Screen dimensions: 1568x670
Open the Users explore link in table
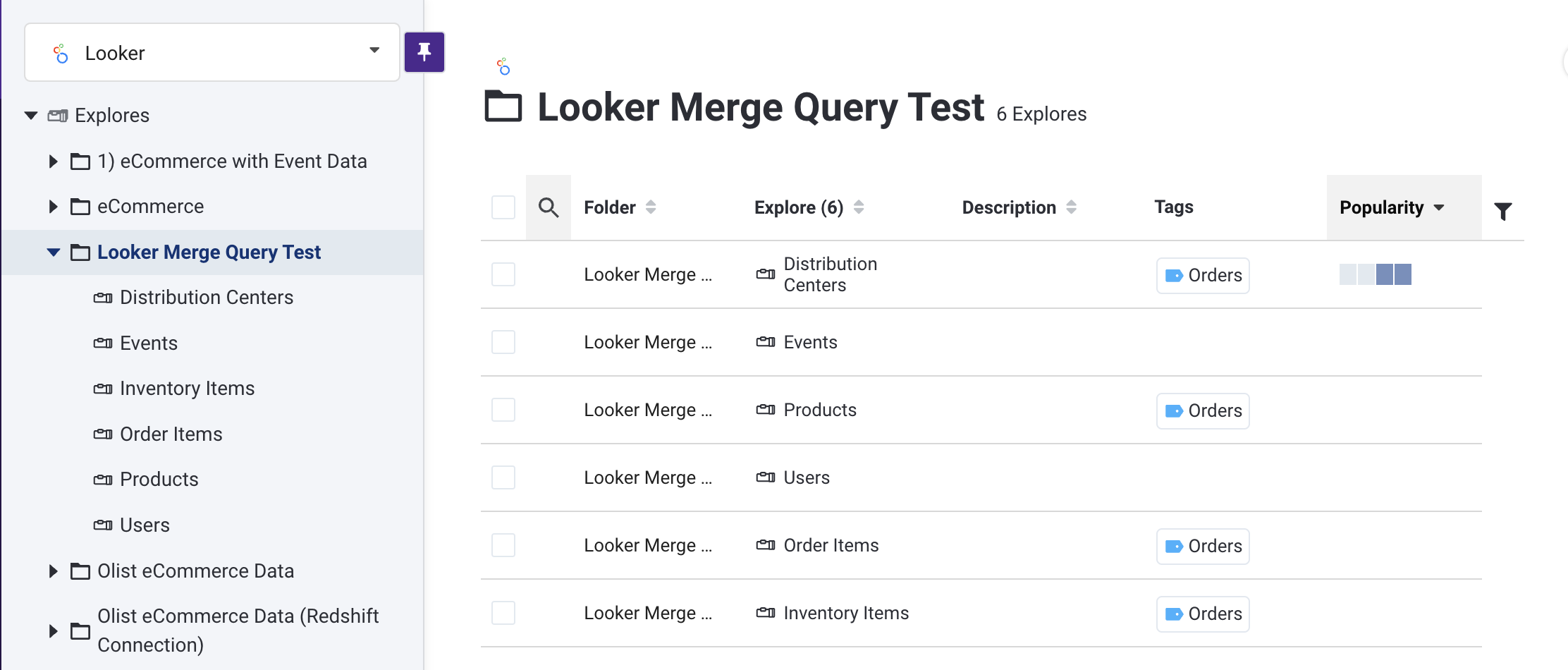pyautogui.click(x=807, y=478)
